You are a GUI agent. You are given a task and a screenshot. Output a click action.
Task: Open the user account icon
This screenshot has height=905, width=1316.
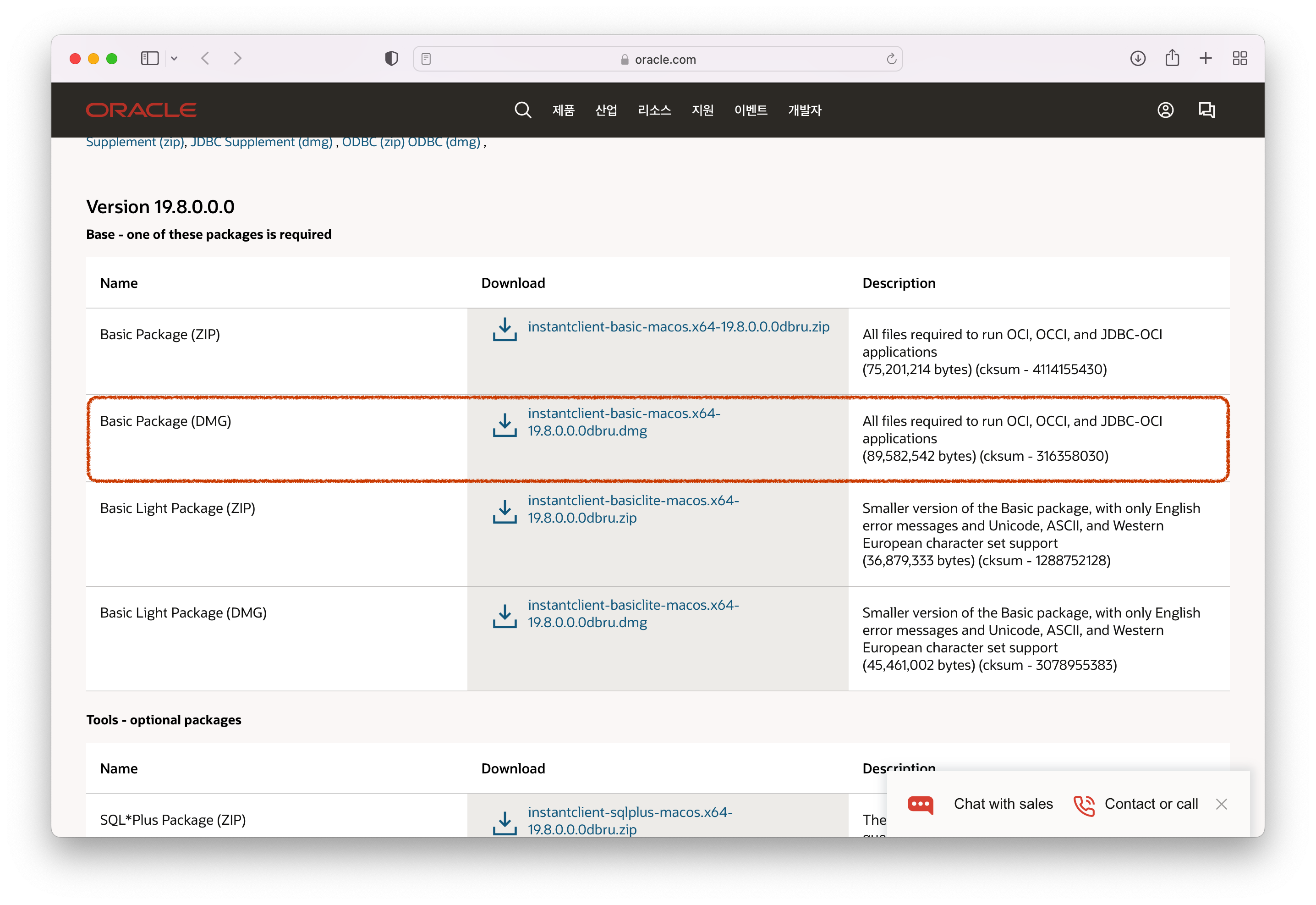pos(1165,110)
